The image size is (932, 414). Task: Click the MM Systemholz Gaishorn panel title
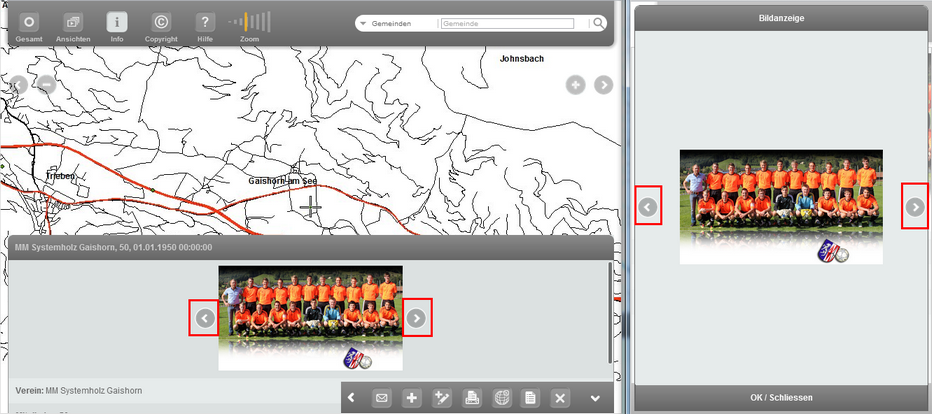click(114, 247)
